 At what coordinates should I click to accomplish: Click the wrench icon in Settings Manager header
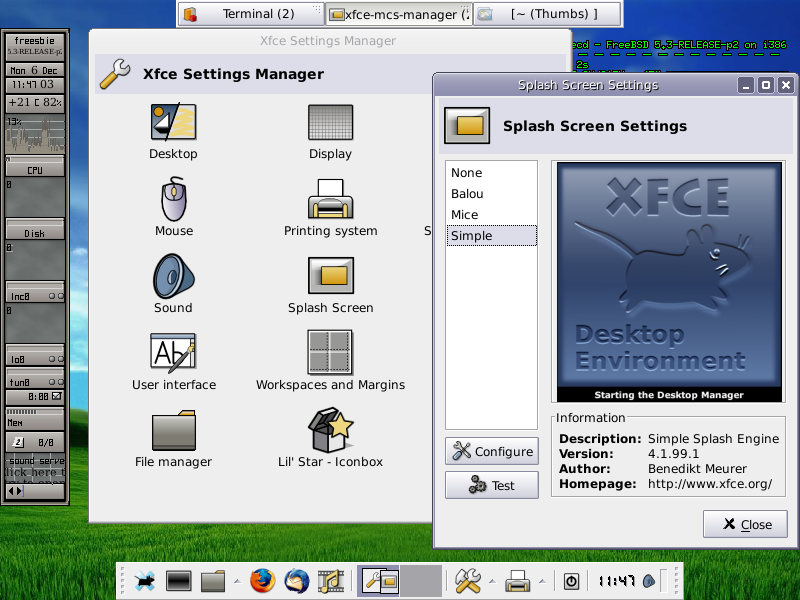(x=115, y=74)
